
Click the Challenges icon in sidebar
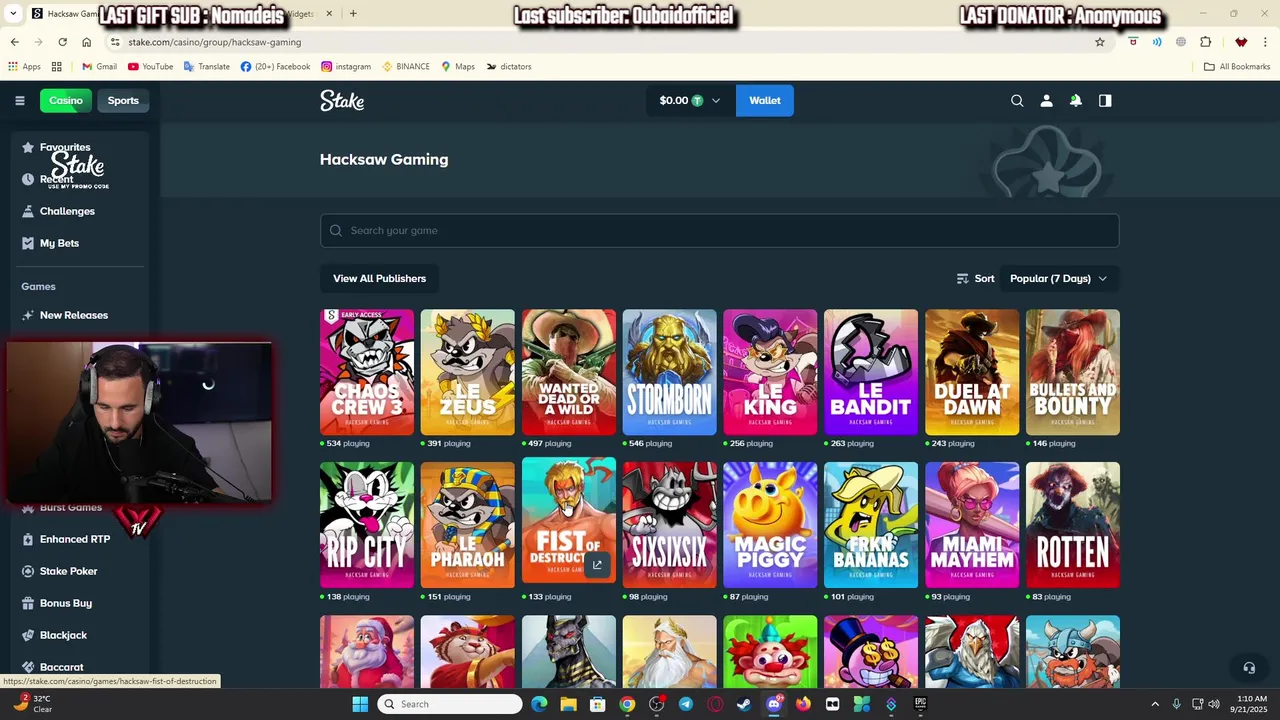28,211
